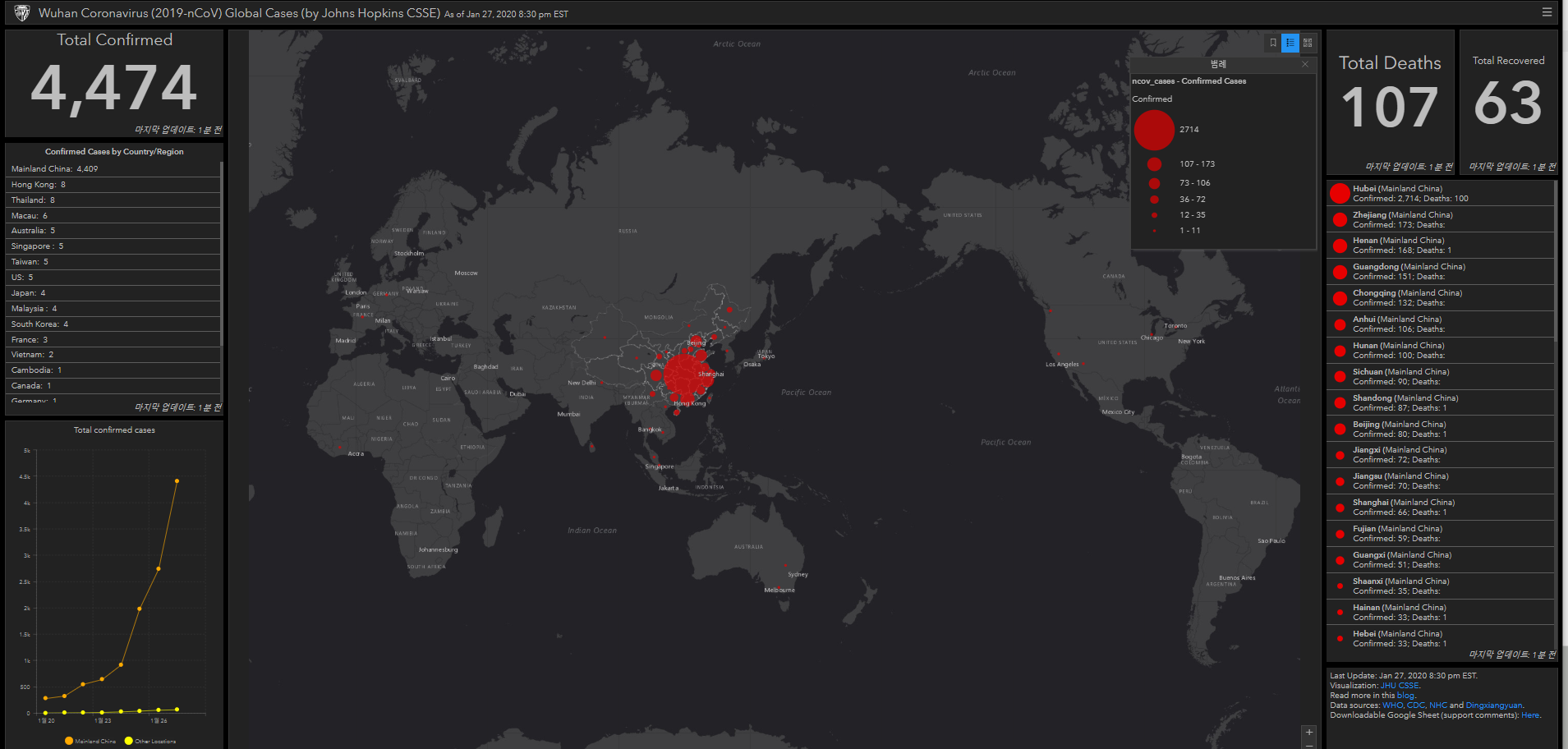1568x749 pixels.
Task: Toggle the map legend button
Action: pos(1290,43)
